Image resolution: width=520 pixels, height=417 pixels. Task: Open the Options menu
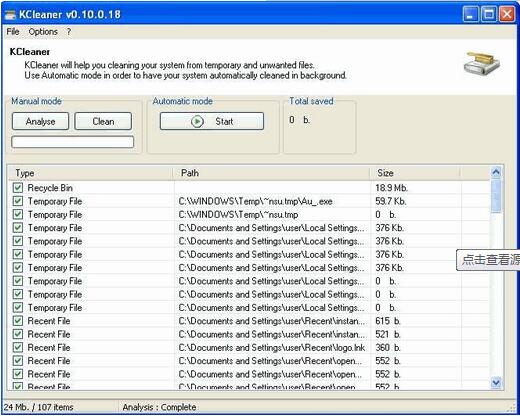coord(43,32)
